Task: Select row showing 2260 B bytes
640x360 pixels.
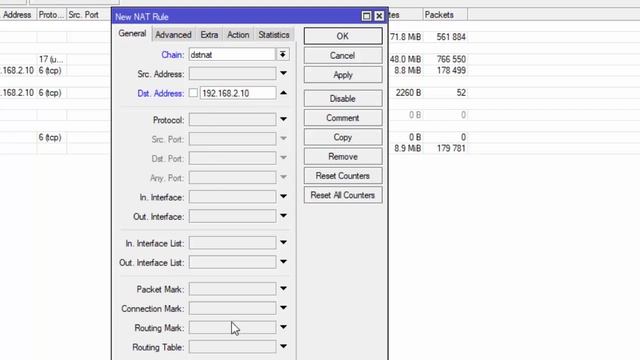Action: 408,93
